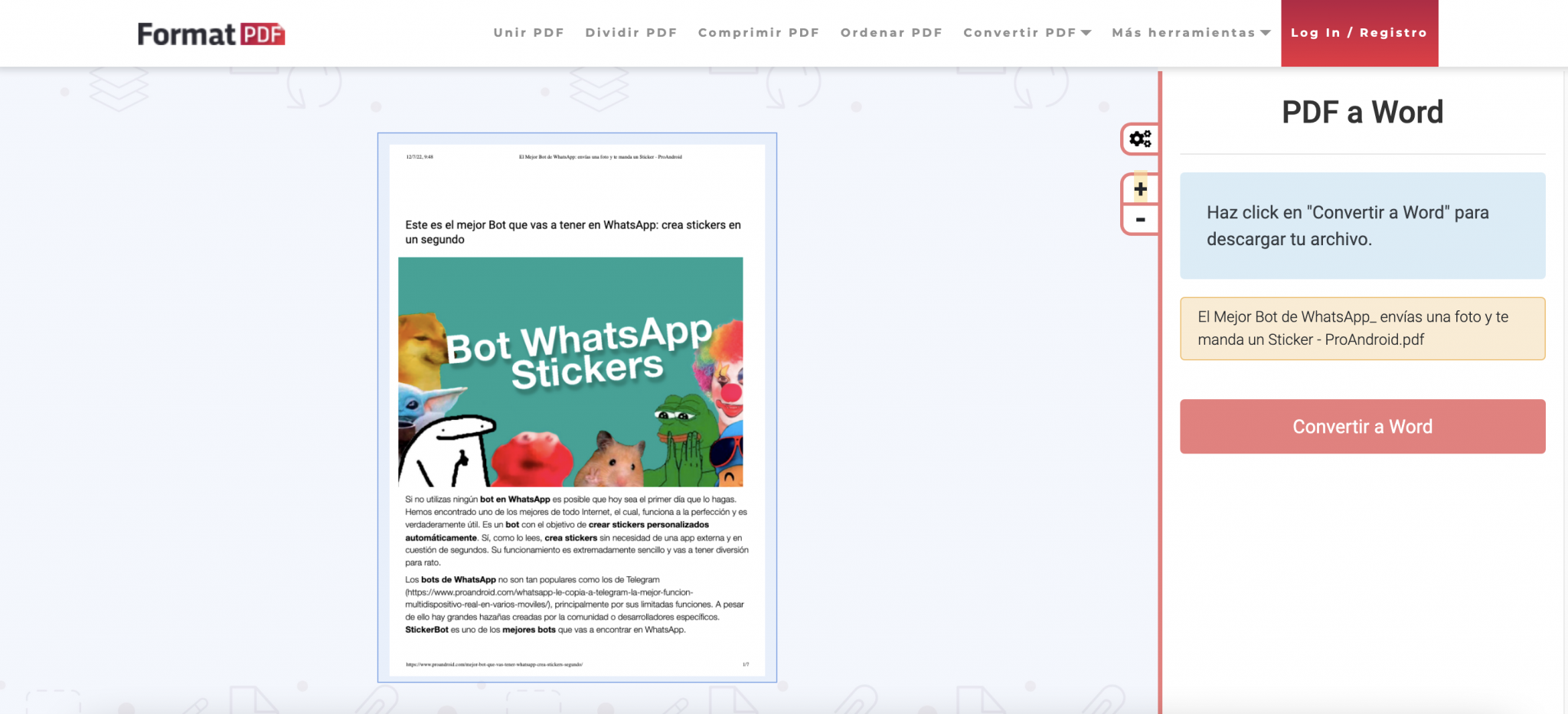
Task: Select Ordenar PDF from the navigation
Action: (x=891, y=32)
